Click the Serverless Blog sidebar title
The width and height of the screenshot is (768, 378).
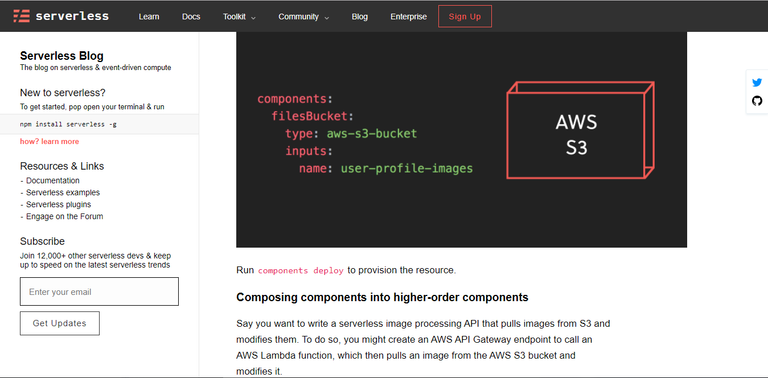coord(62,56)
